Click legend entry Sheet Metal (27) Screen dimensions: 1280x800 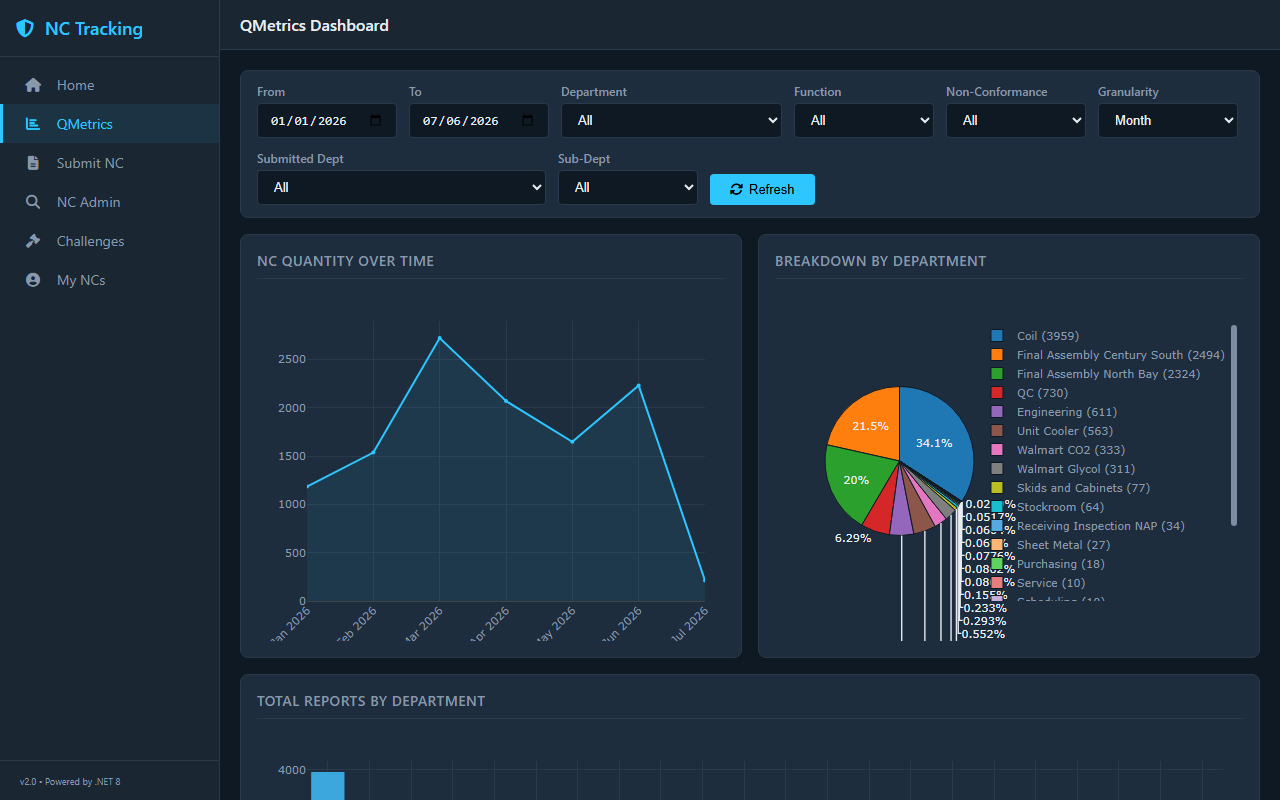pos(1063,545)
